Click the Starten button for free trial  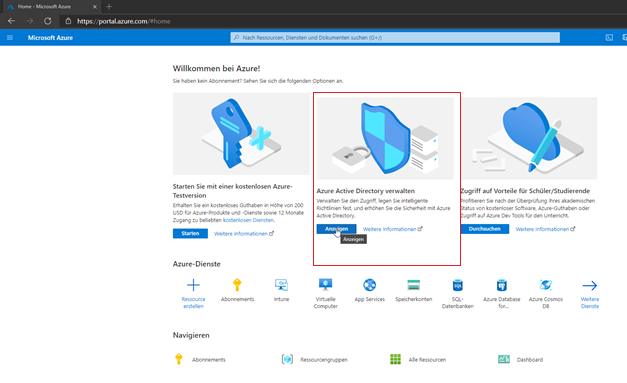click(x=190, y=233)
